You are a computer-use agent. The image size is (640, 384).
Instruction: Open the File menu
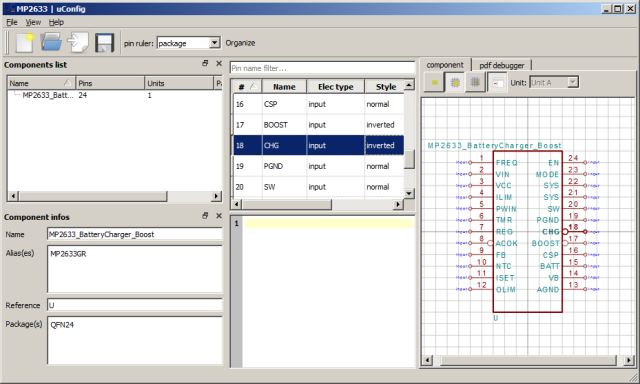[x=11, y=22]
